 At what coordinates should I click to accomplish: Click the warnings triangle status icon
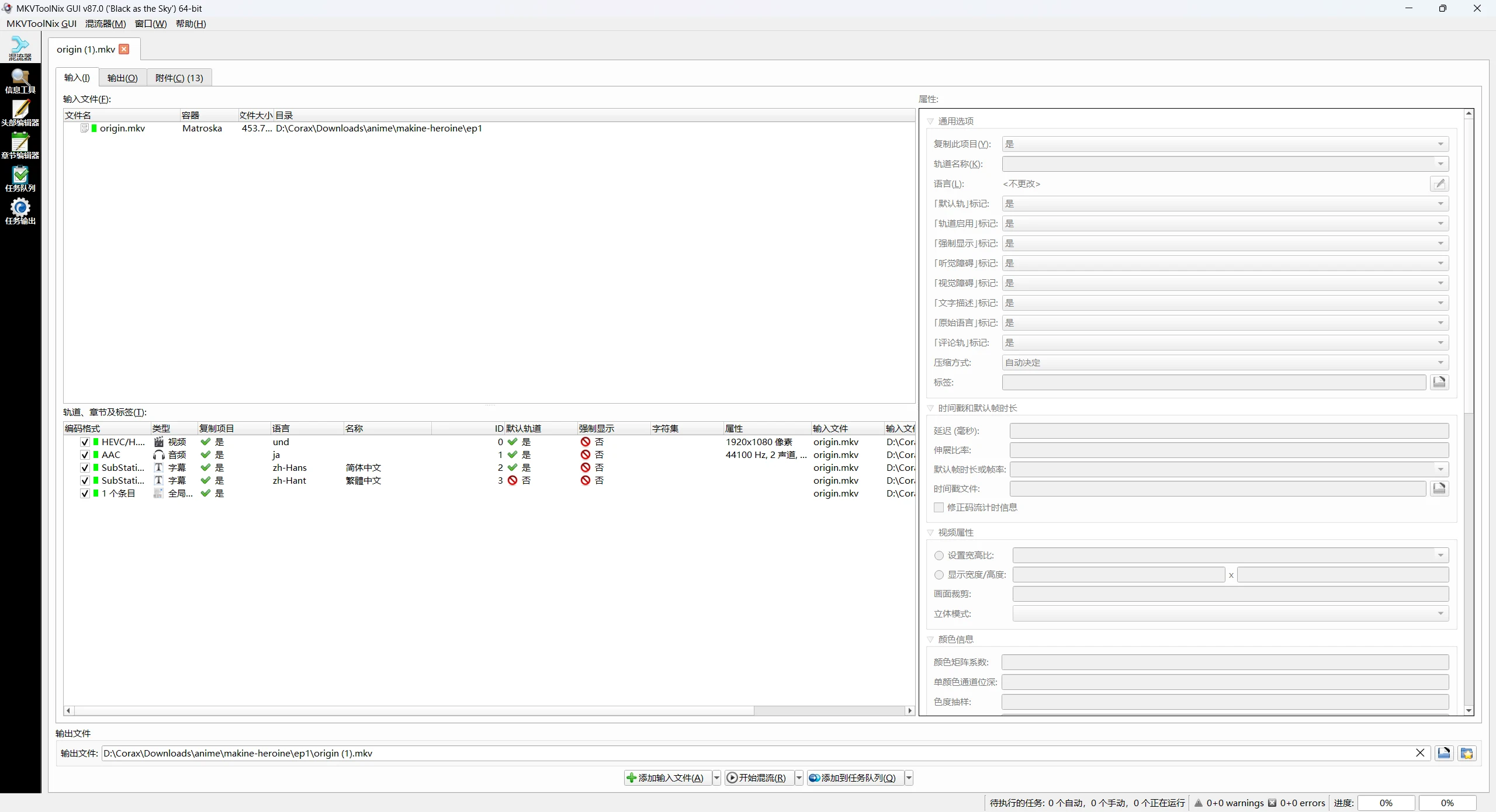tap(1199, 803)
